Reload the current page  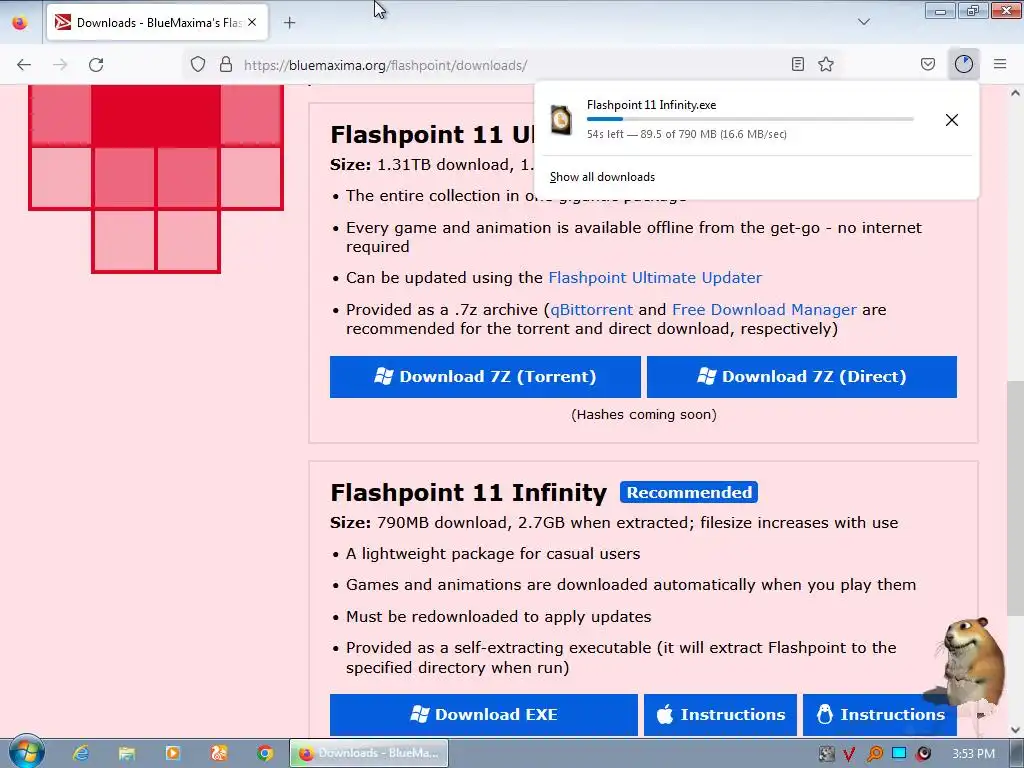pos(96,65)
